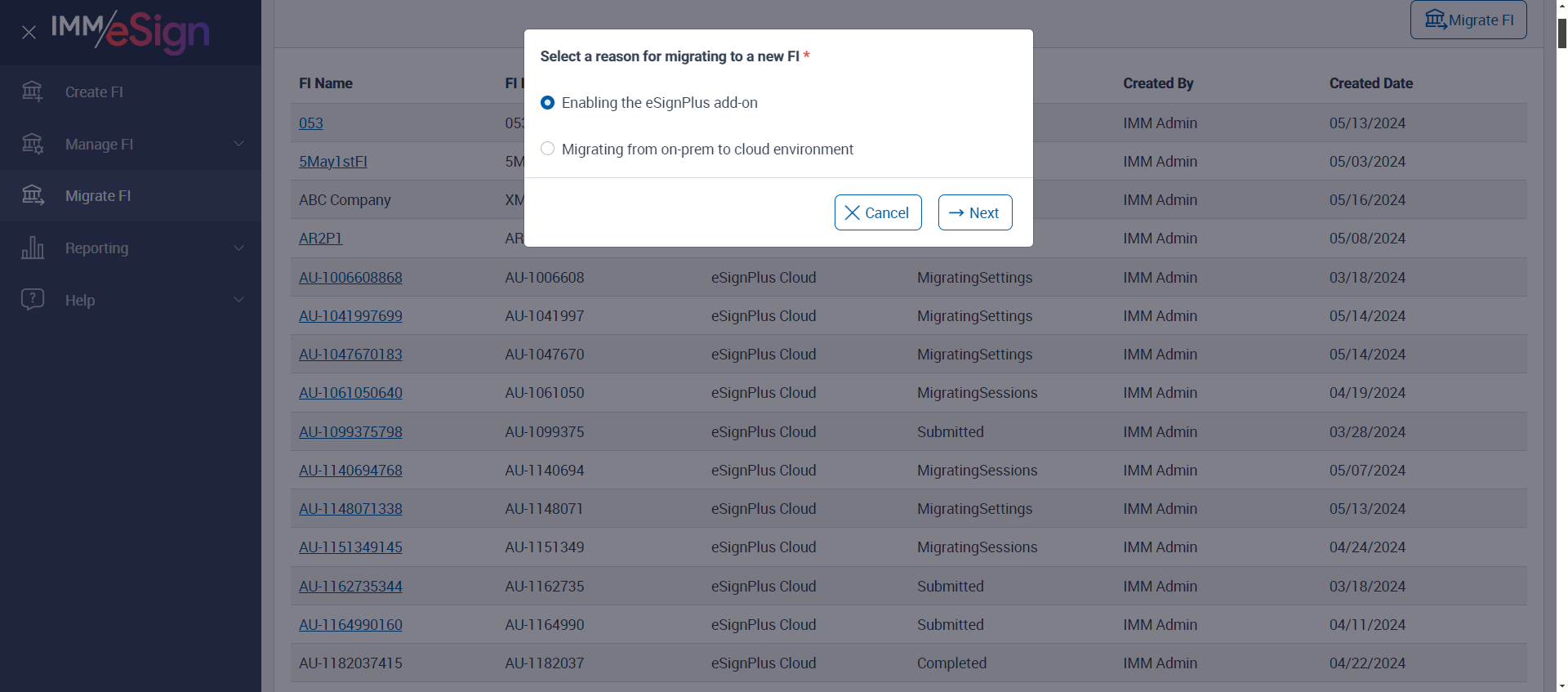This screenshot has height=692, width=1568.
Task: Click the Migrate FI sidebar icon
Action: 33,195
